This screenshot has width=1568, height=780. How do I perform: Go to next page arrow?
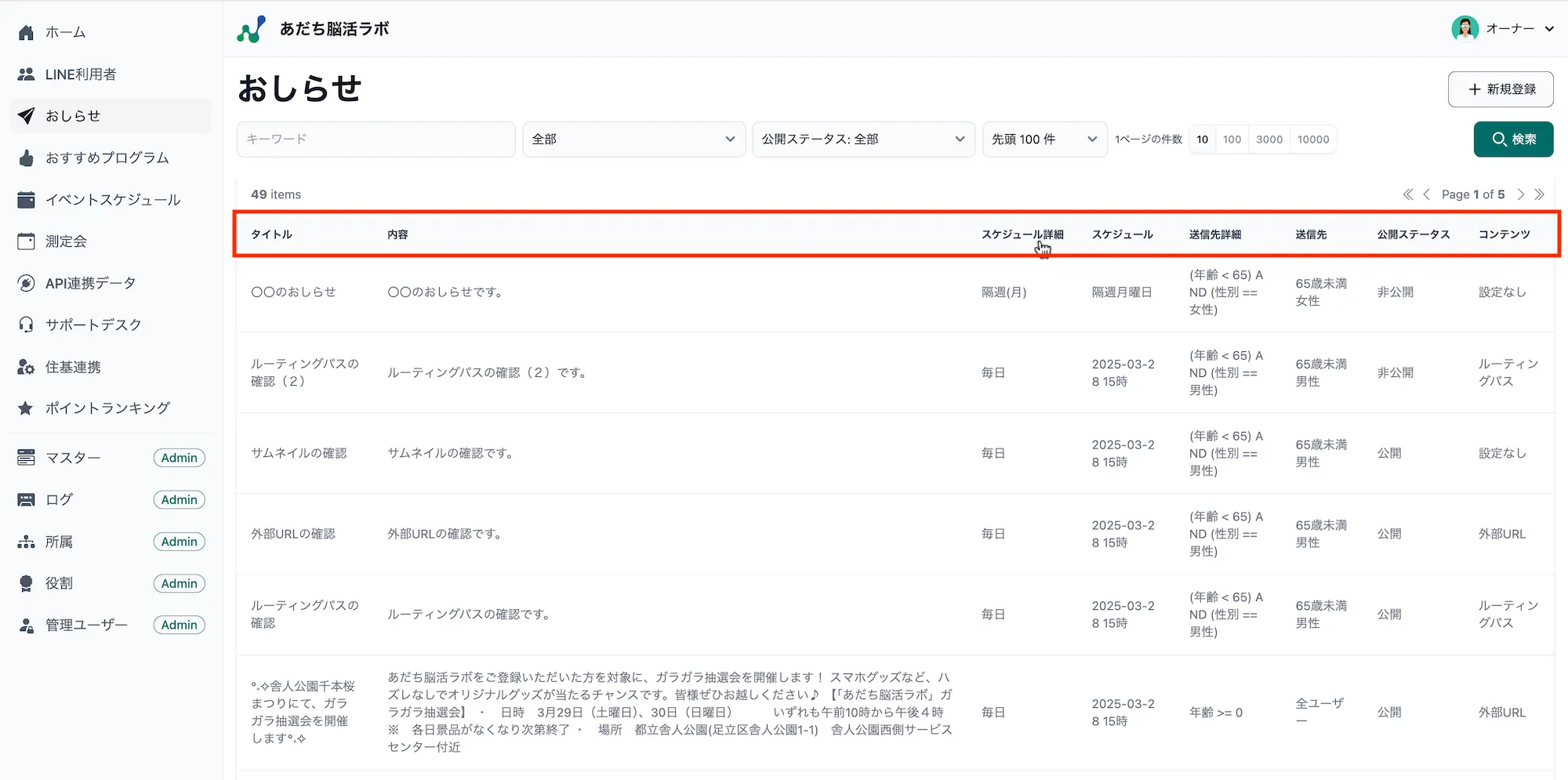pos(1521,194)
